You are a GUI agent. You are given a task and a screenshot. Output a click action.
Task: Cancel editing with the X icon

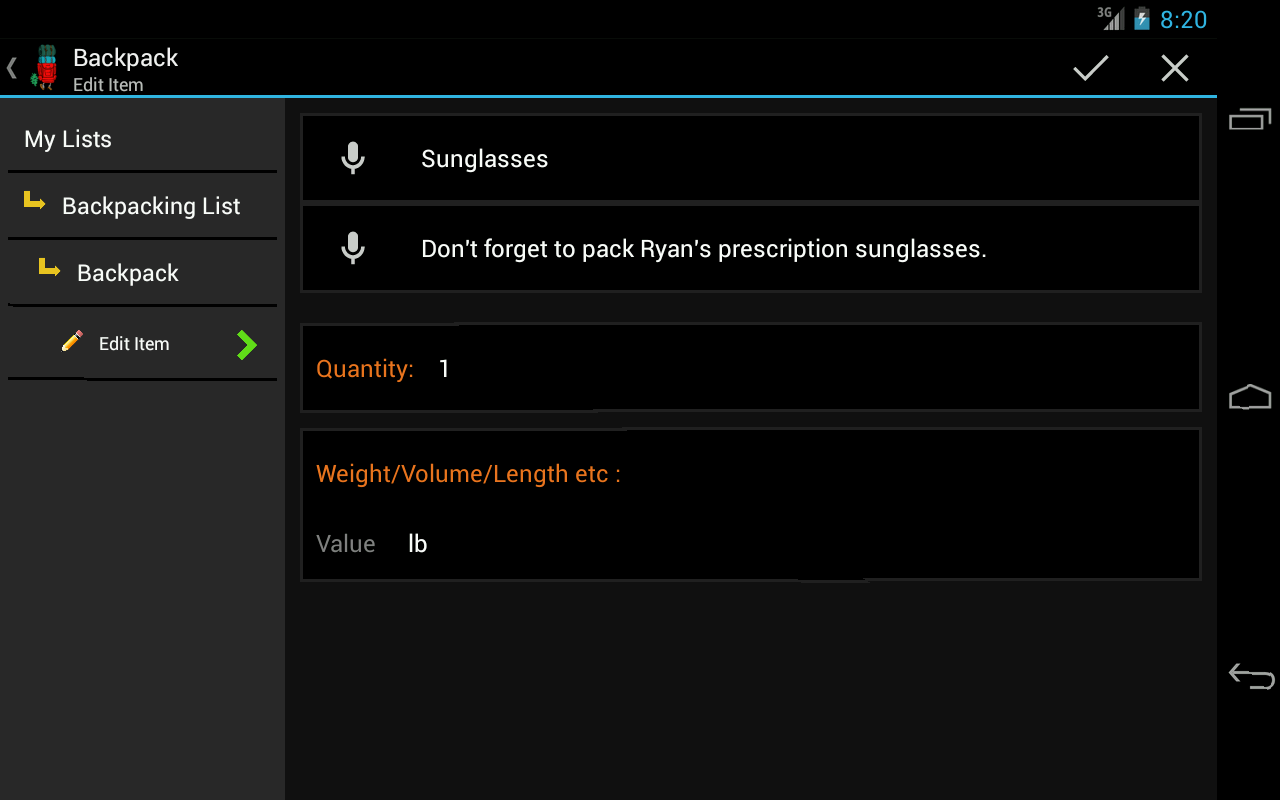tap(1174, 68)
